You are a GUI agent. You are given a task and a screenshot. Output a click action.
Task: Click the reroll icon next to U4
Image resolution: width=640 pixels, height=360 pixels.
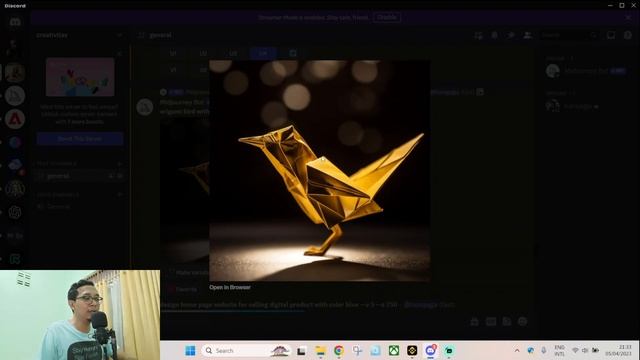pyautogui.click(x=293, y=53)
